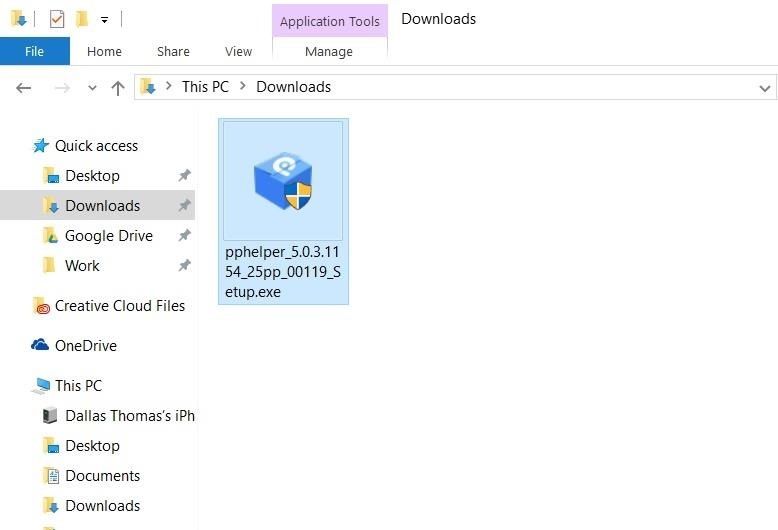Click the Back navigation arrow
Viewport: 778px width, 530px height.
point(24,88)
